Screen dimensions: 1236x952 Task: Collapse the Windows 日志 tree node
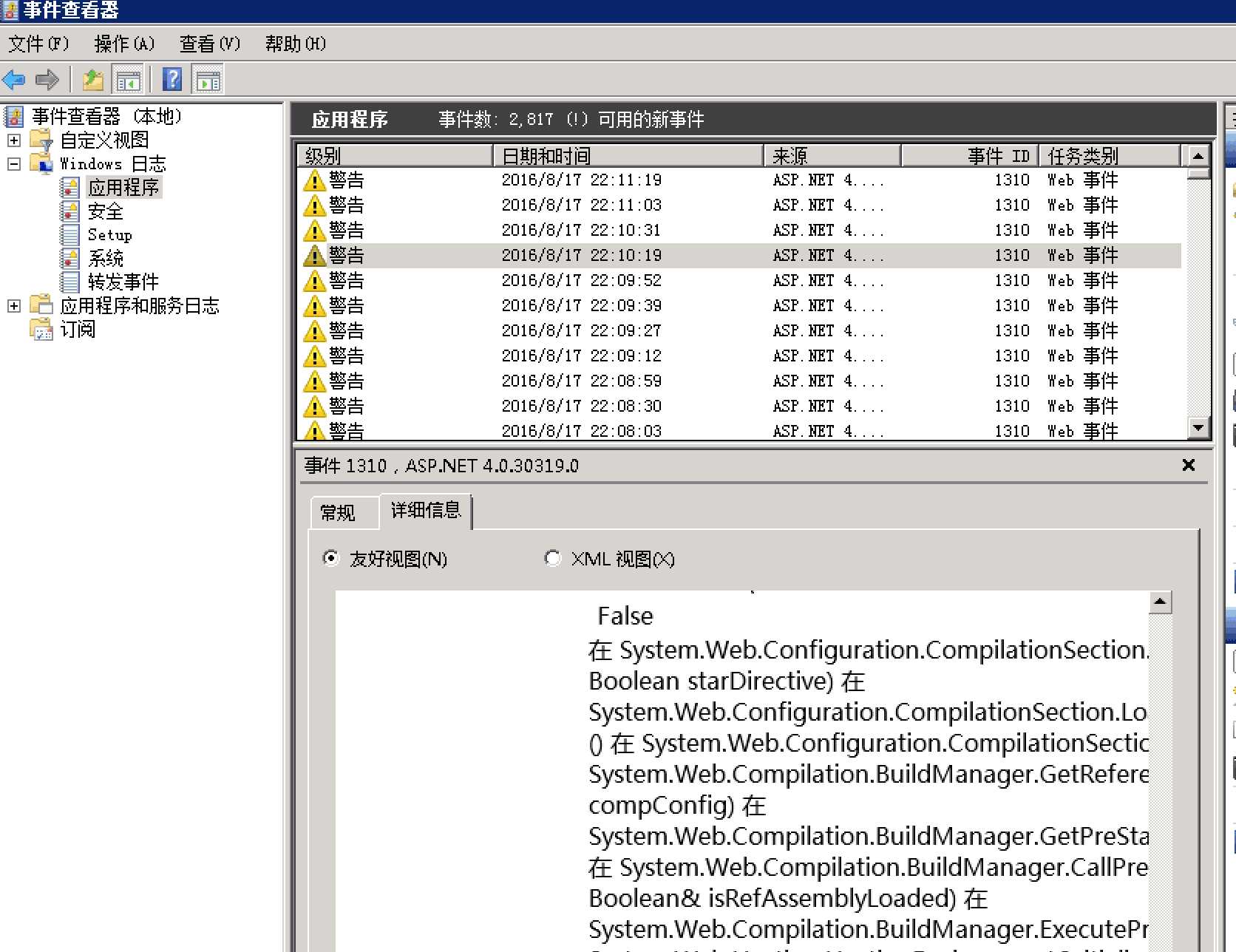pos(14,164)
